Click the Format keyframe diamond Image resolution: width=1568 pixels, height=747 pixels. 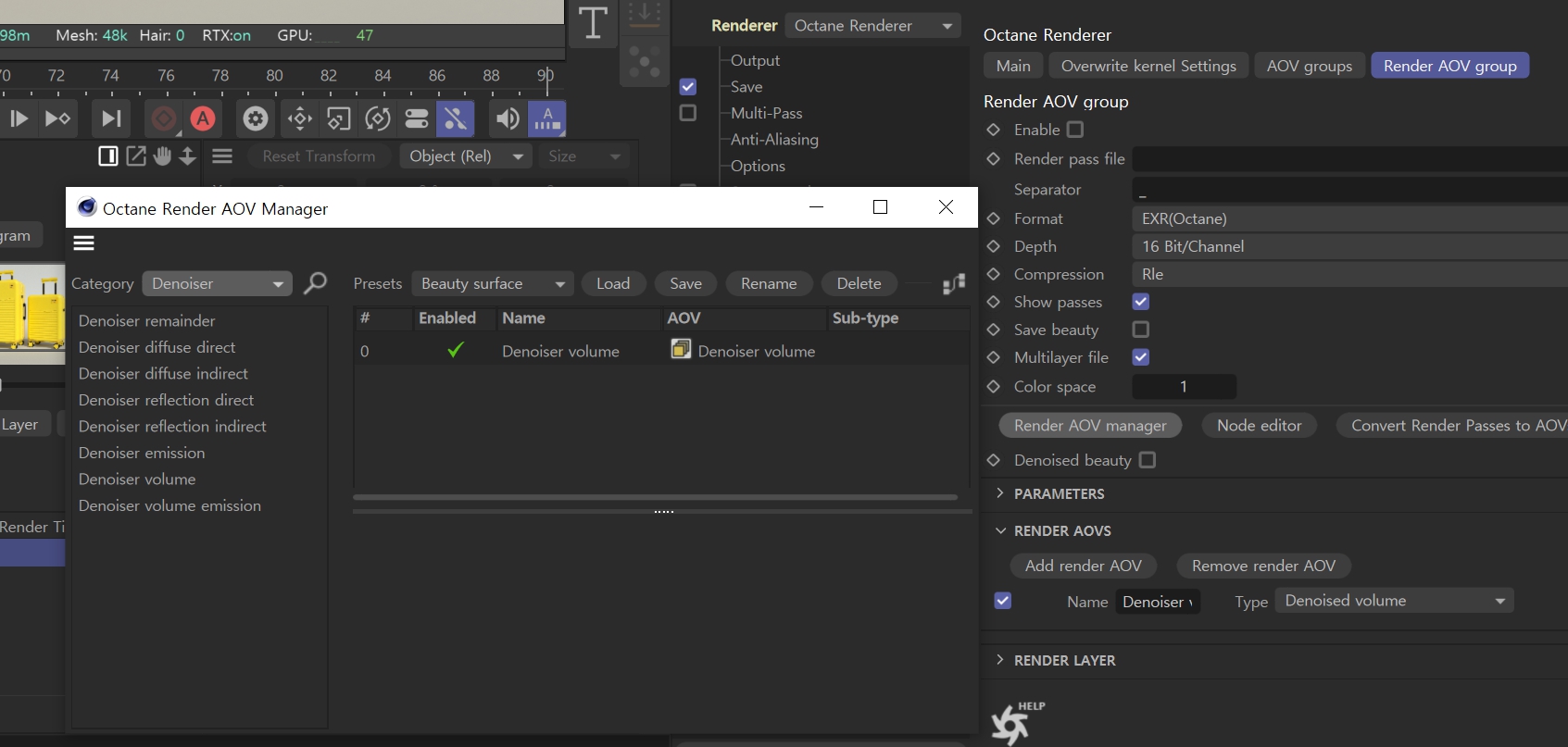pyautogui.click(x=993, y=218)
